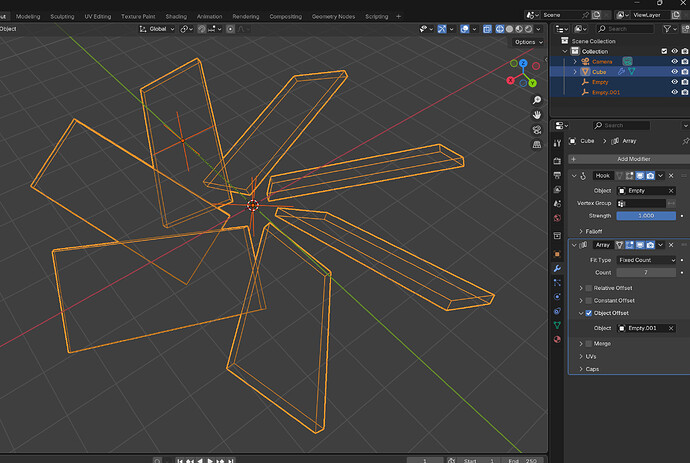Click the pin icon in properties header
The image size is (690, 463).
pos(685,141)
